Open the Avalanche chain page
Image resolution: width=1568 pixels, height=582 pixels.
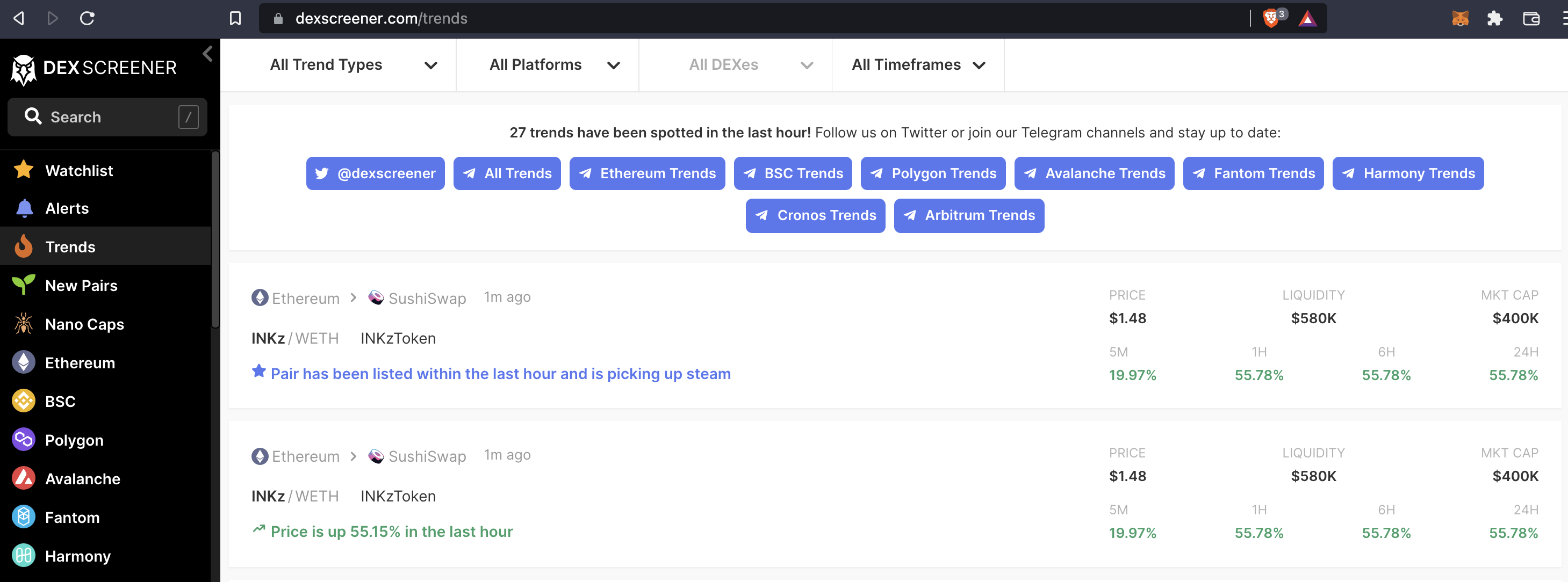tap(23, 478)
